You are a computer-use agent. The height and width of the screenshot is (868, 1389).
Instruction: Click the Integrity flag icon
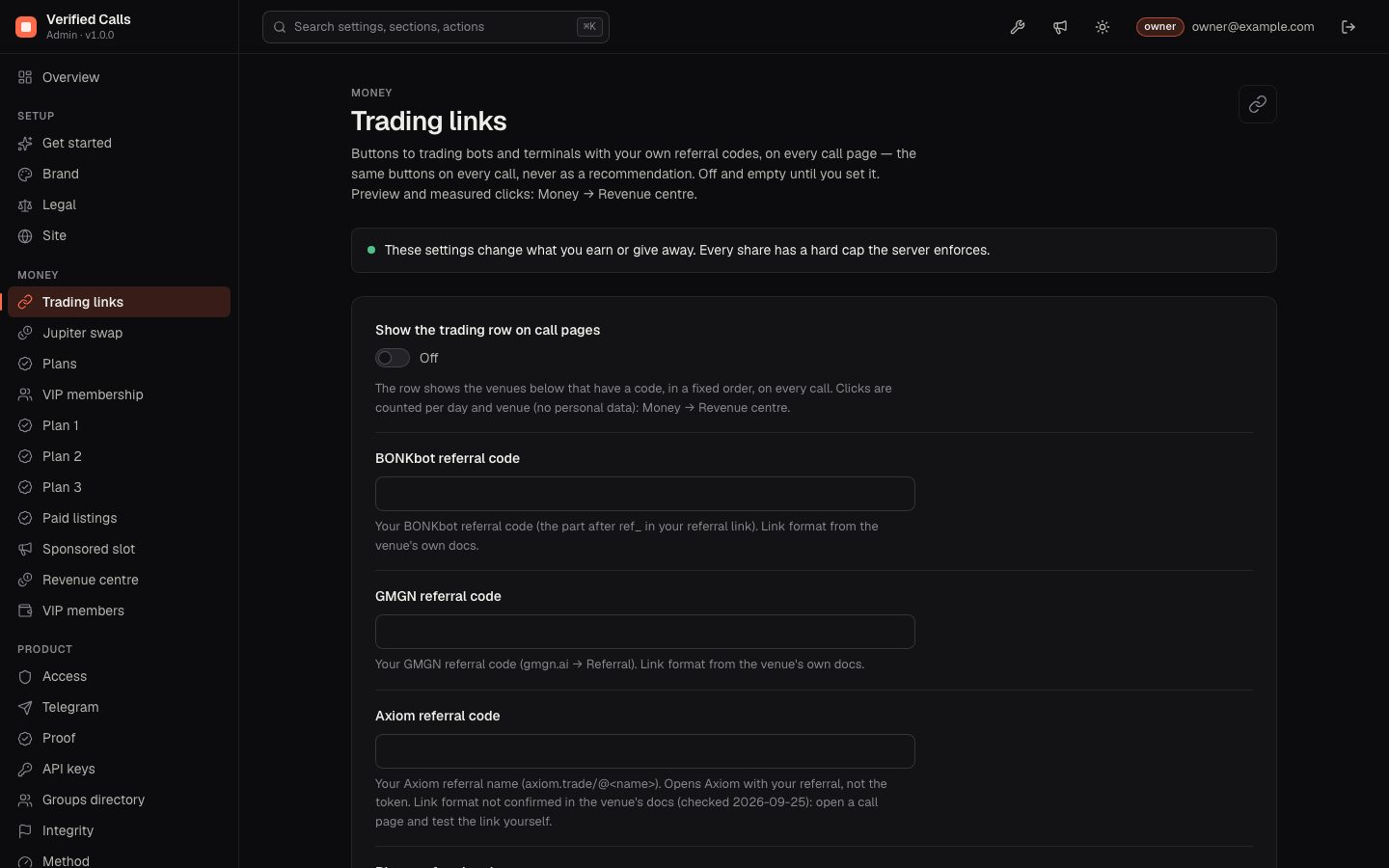pyautogui.click(x=25, y=830)
